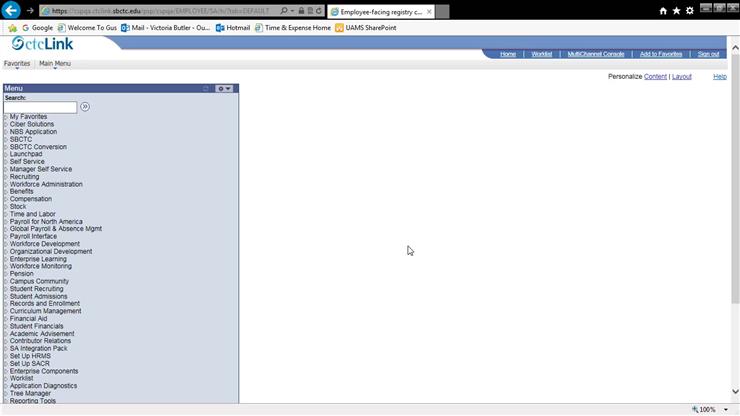The image size is (740, 416).
Task: Click the page vertical scrollbar
Action: tap(735, 230)
